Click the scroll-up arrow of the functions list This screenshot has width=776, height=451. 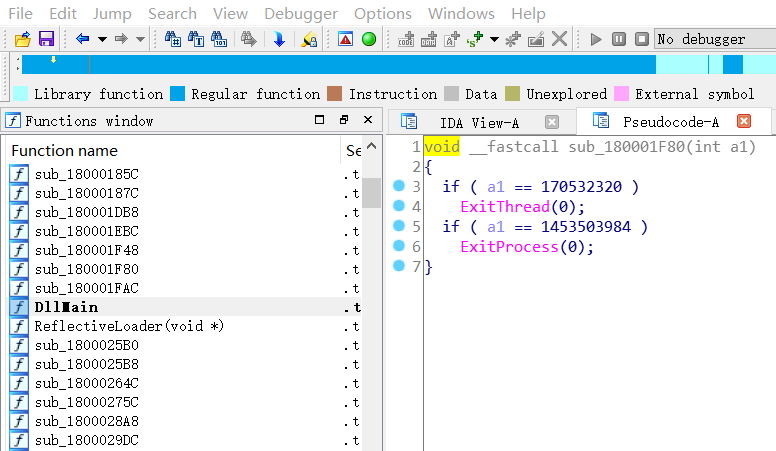tap(372, 146)
